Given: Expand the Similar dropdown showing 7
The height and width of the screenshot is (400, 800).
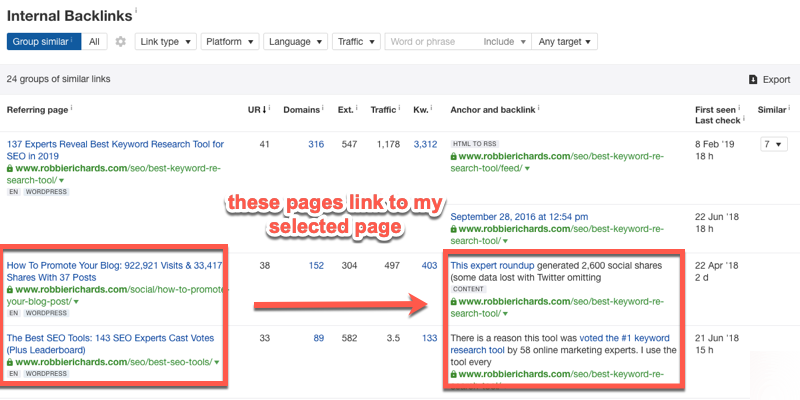Looking at the screenshot, I should [x=773, y=144].
